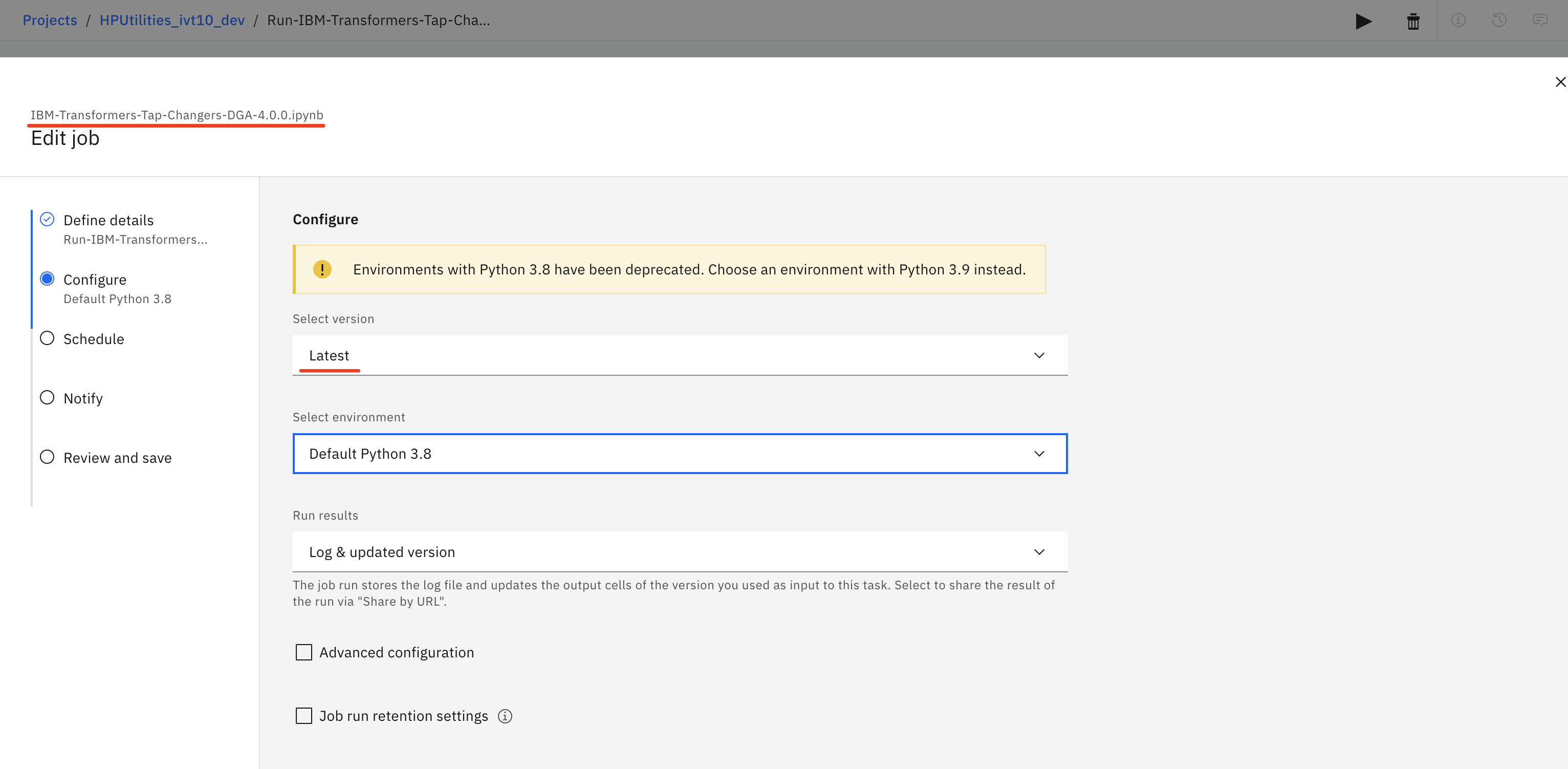Open the Select version dropdown showing Latest
The image size is (1568, 769).
tap(680, 355)
